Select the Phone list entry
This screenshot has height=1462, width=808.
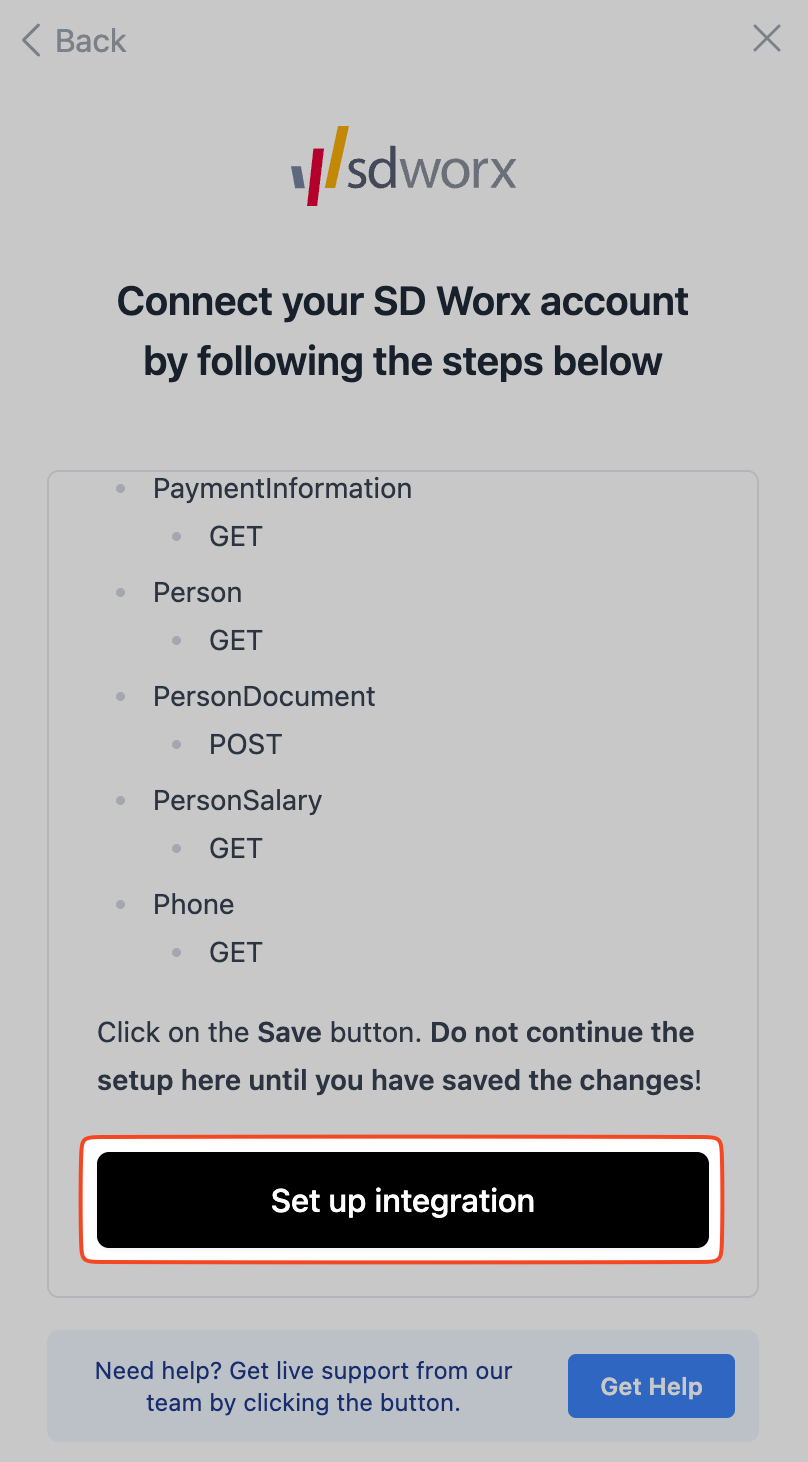click(193, 904)
